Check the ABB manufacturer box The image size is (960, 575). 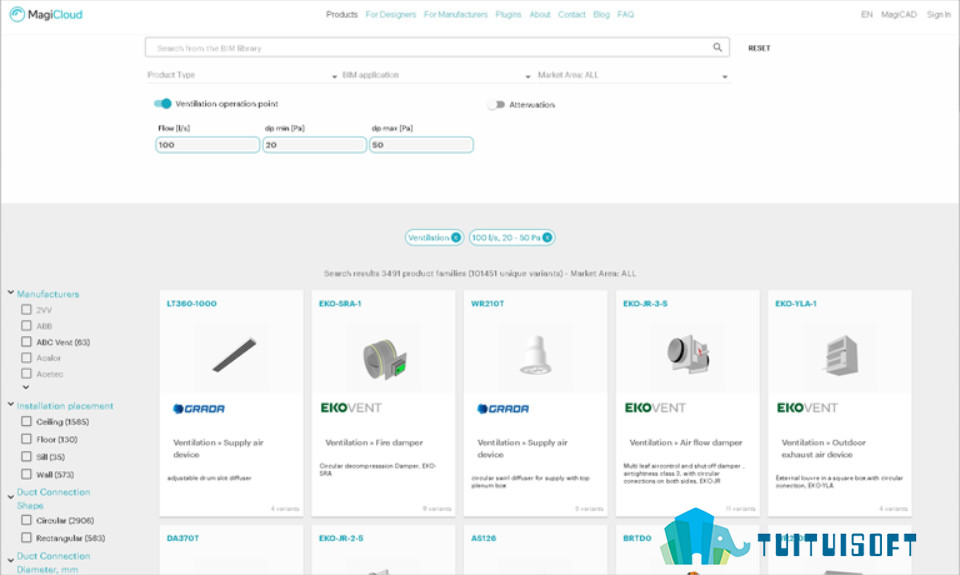click(26, 326)
